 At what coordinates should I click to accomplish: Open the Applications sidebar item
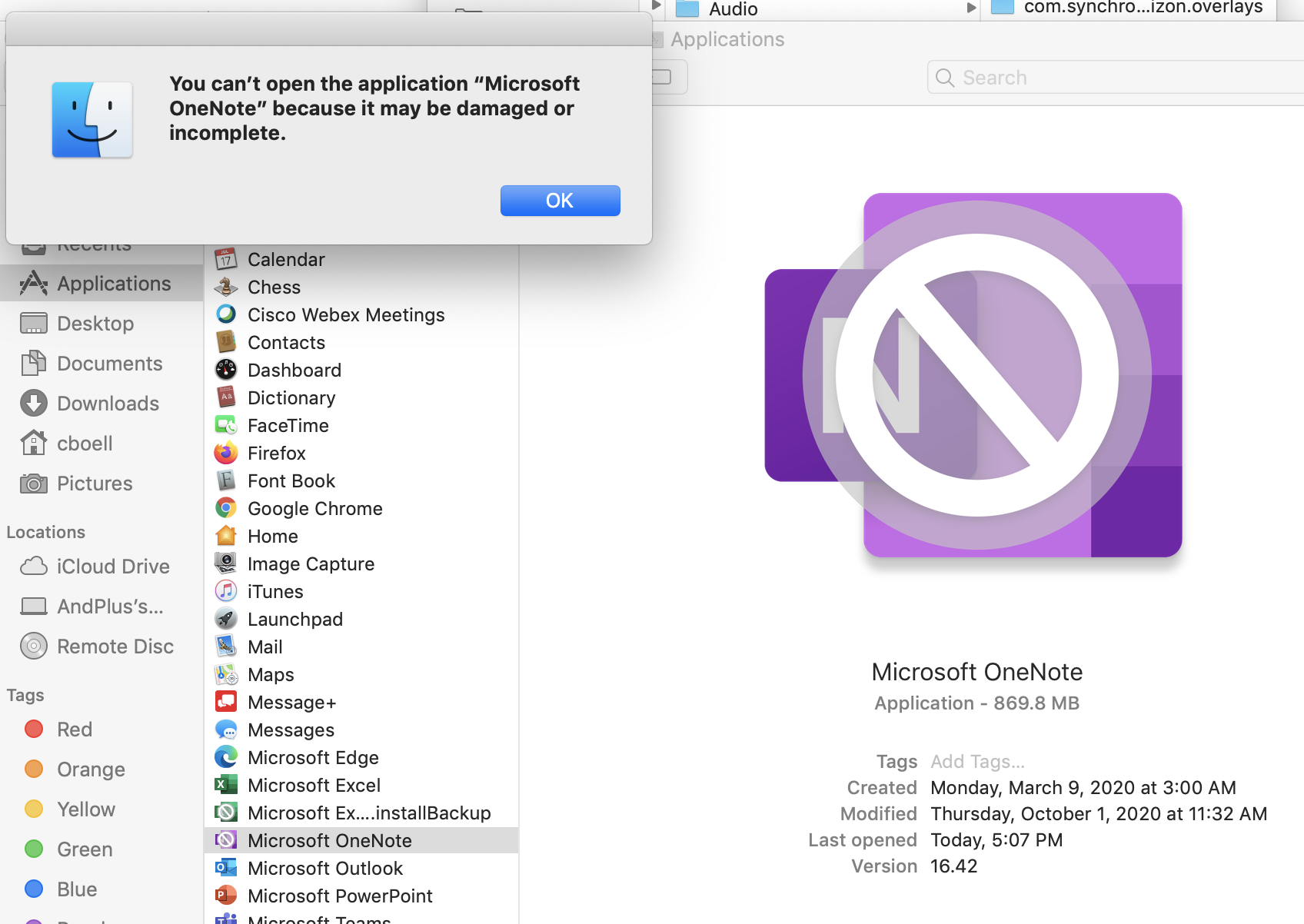101,284
